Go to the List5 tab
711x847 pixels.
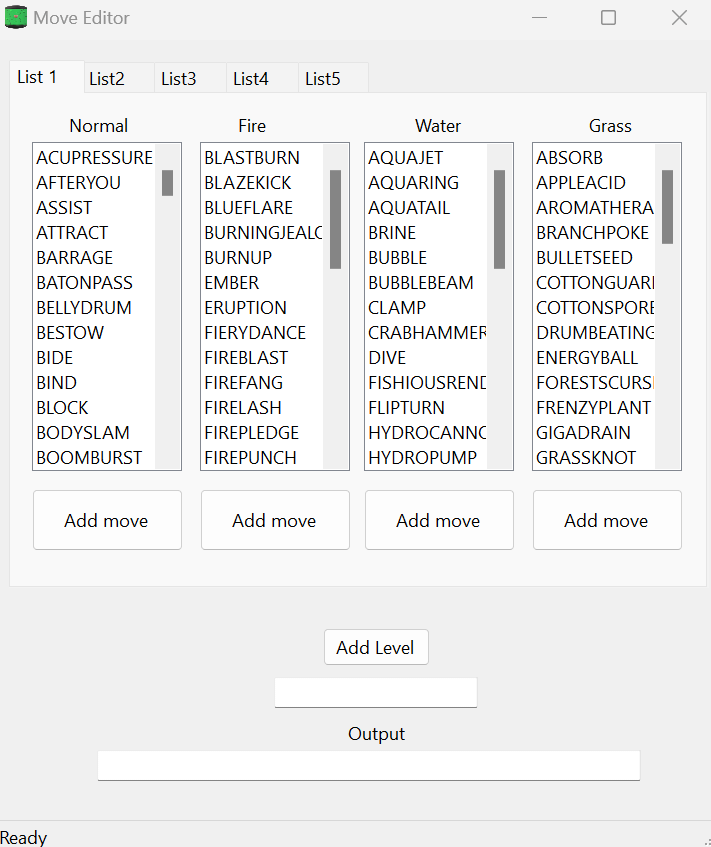pyautogui.click(x=323, y=79)
